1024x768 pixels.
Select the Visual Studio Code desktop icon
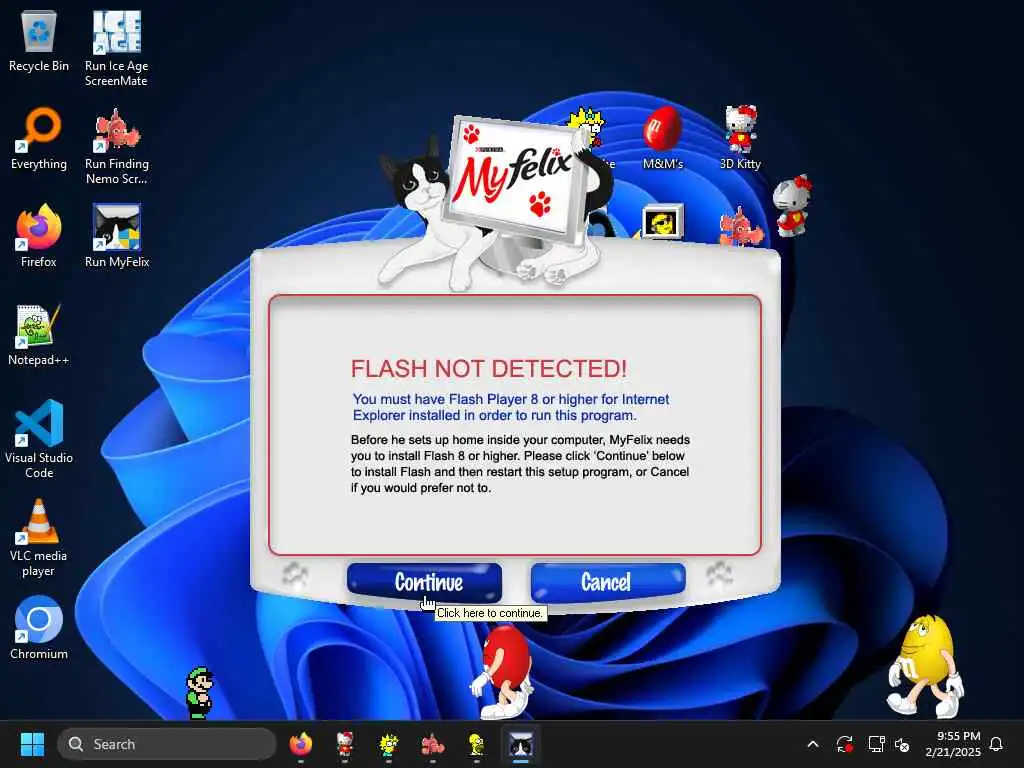pyautogui.click(x=39, y=439)
